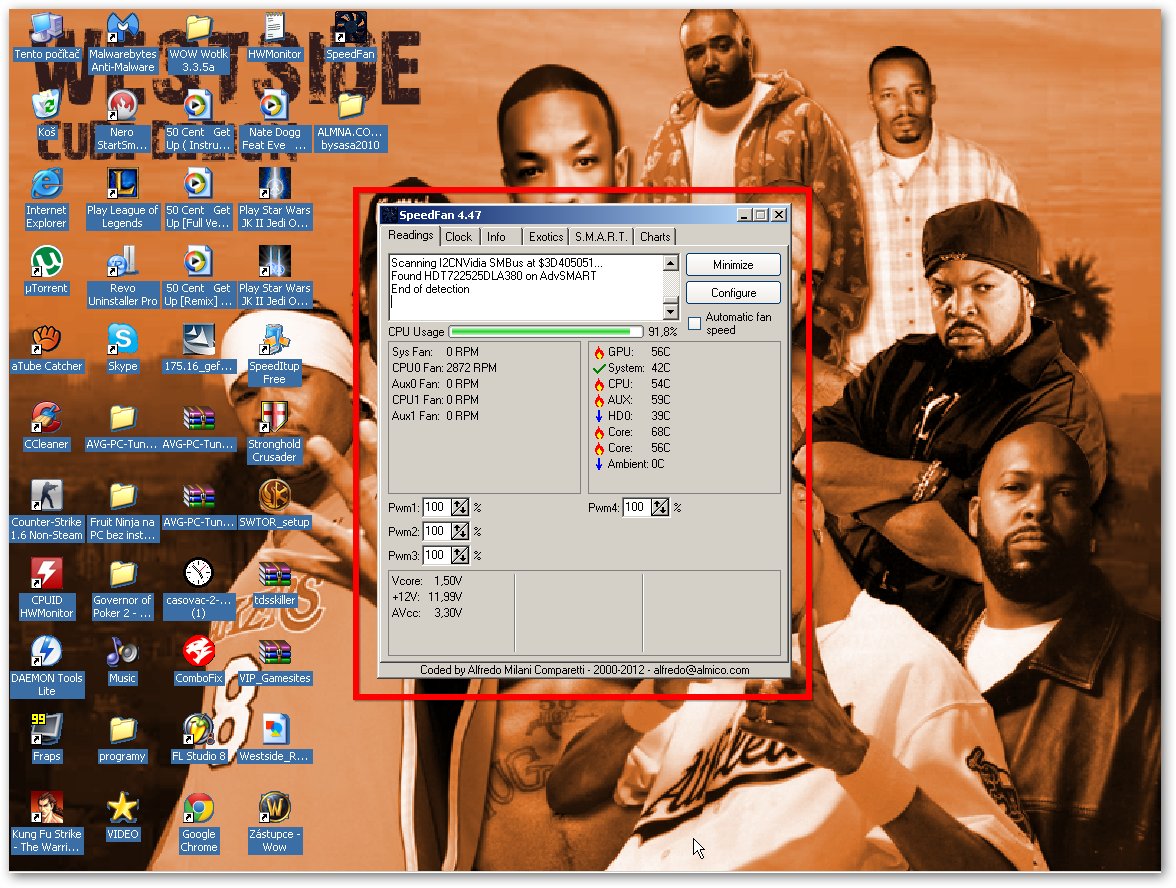Screen dimensions: 1176x888
Task: Open the tdsskiller archive
Action: pos(274,583)
